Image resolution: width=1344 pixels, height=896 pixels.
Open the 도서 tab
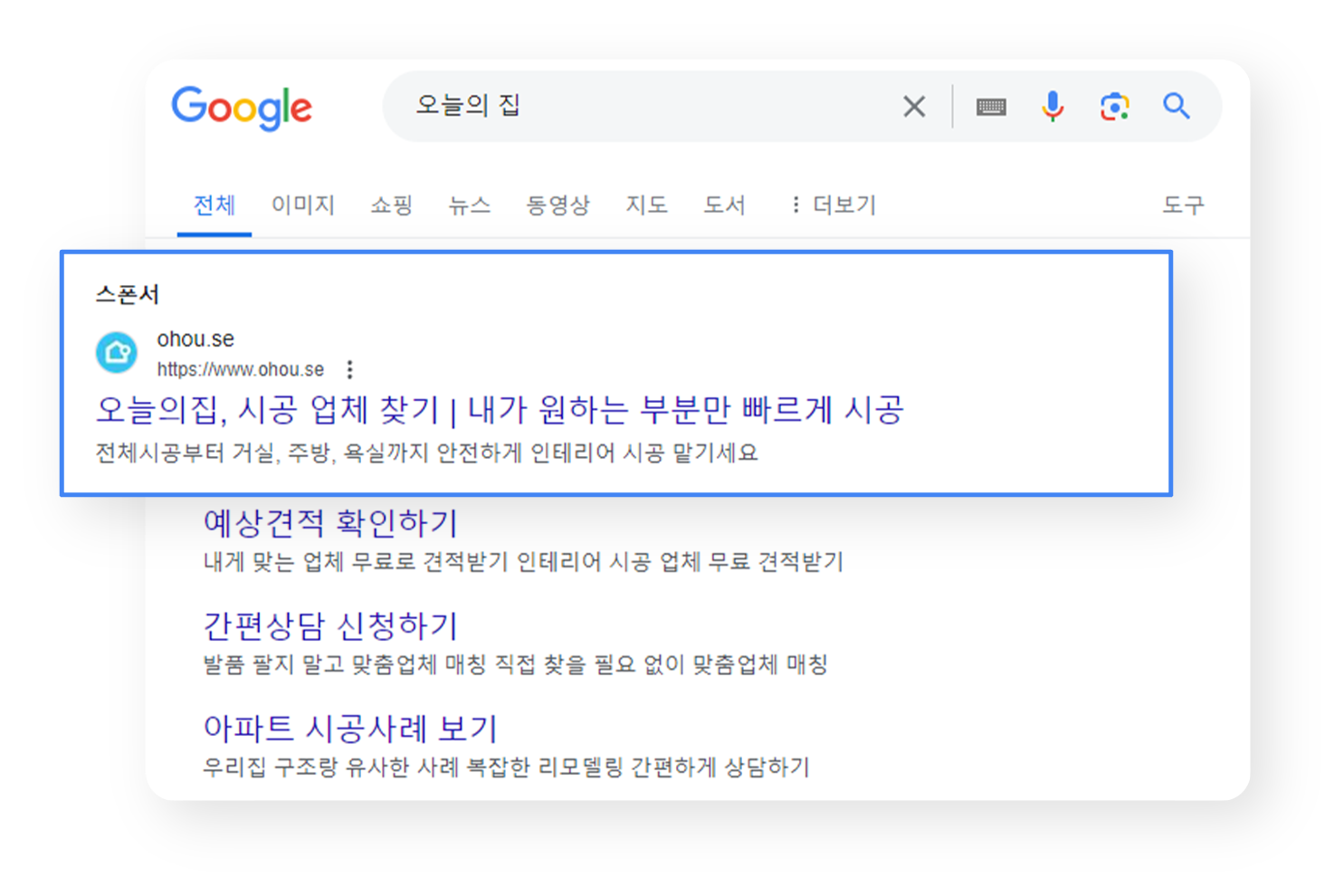coord(725,205)
